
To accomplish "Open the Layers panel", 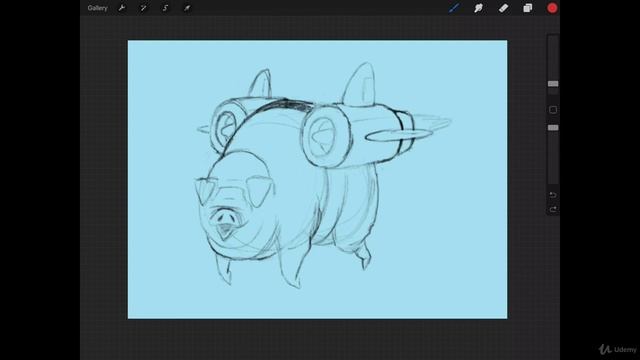I will [x=528, y=8].
